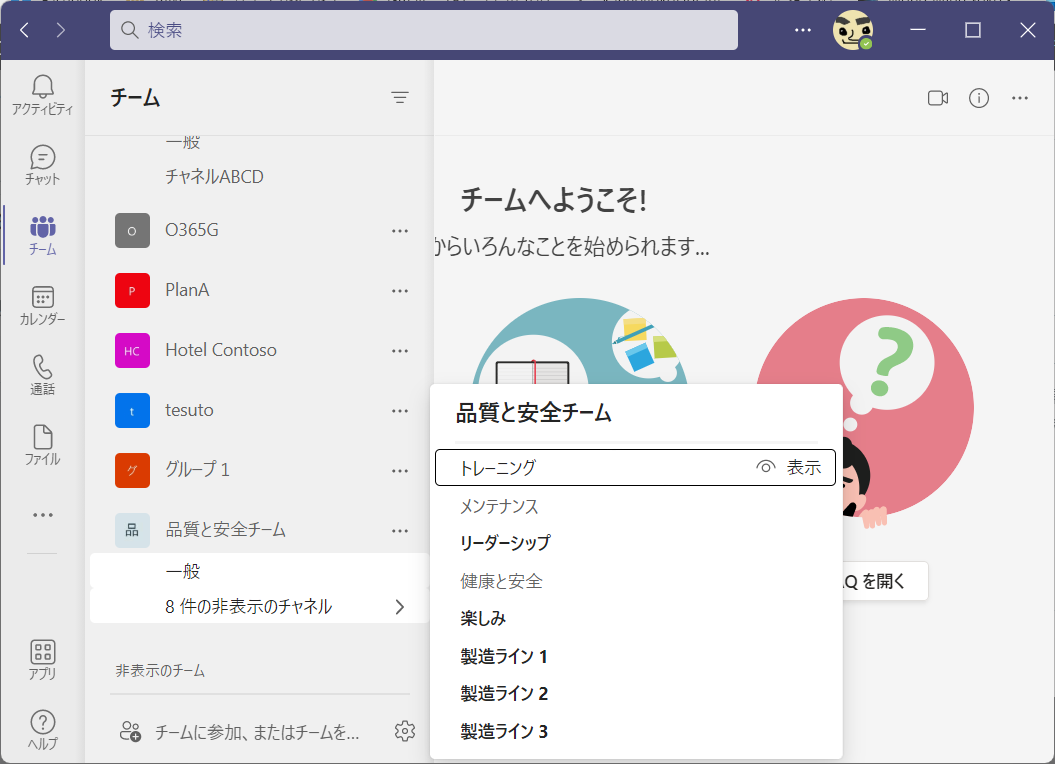This screenshot has height=764, width=1055.
Task: Start a video meeting with the camera icon
Action: pyautogui.click(x=938, y=98)
